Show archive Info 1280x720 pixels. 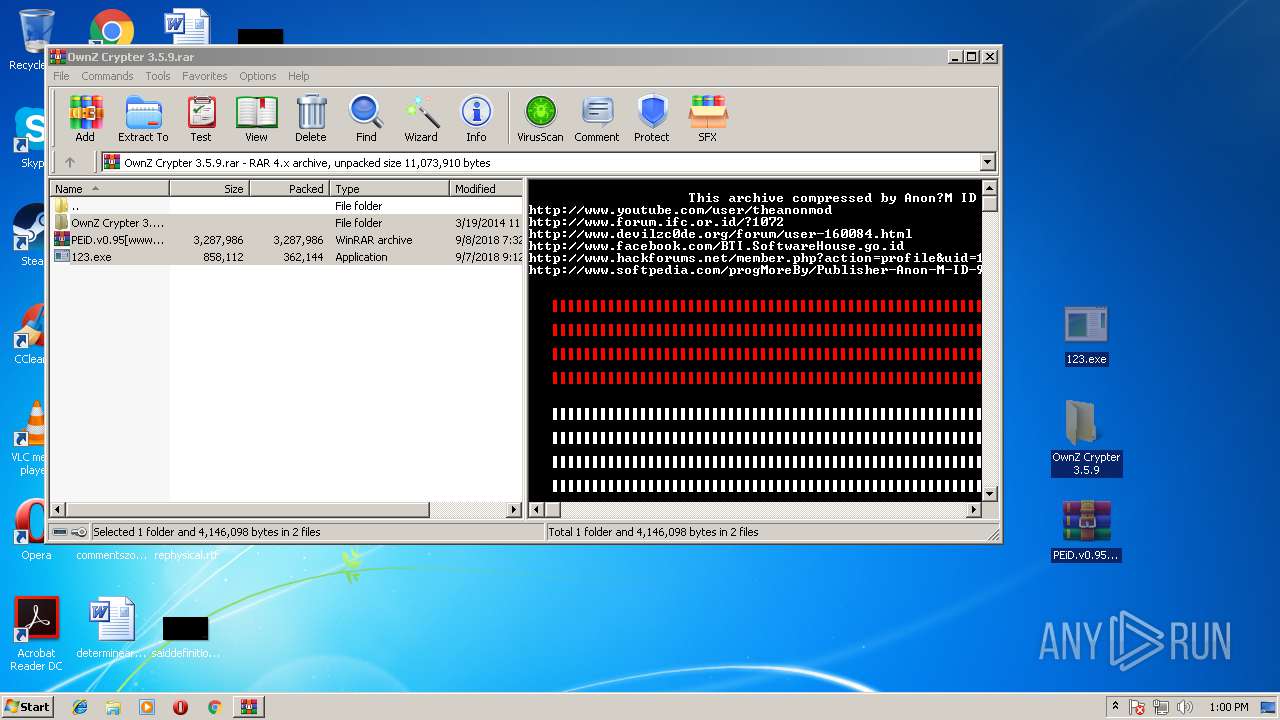tap(476, 119)
